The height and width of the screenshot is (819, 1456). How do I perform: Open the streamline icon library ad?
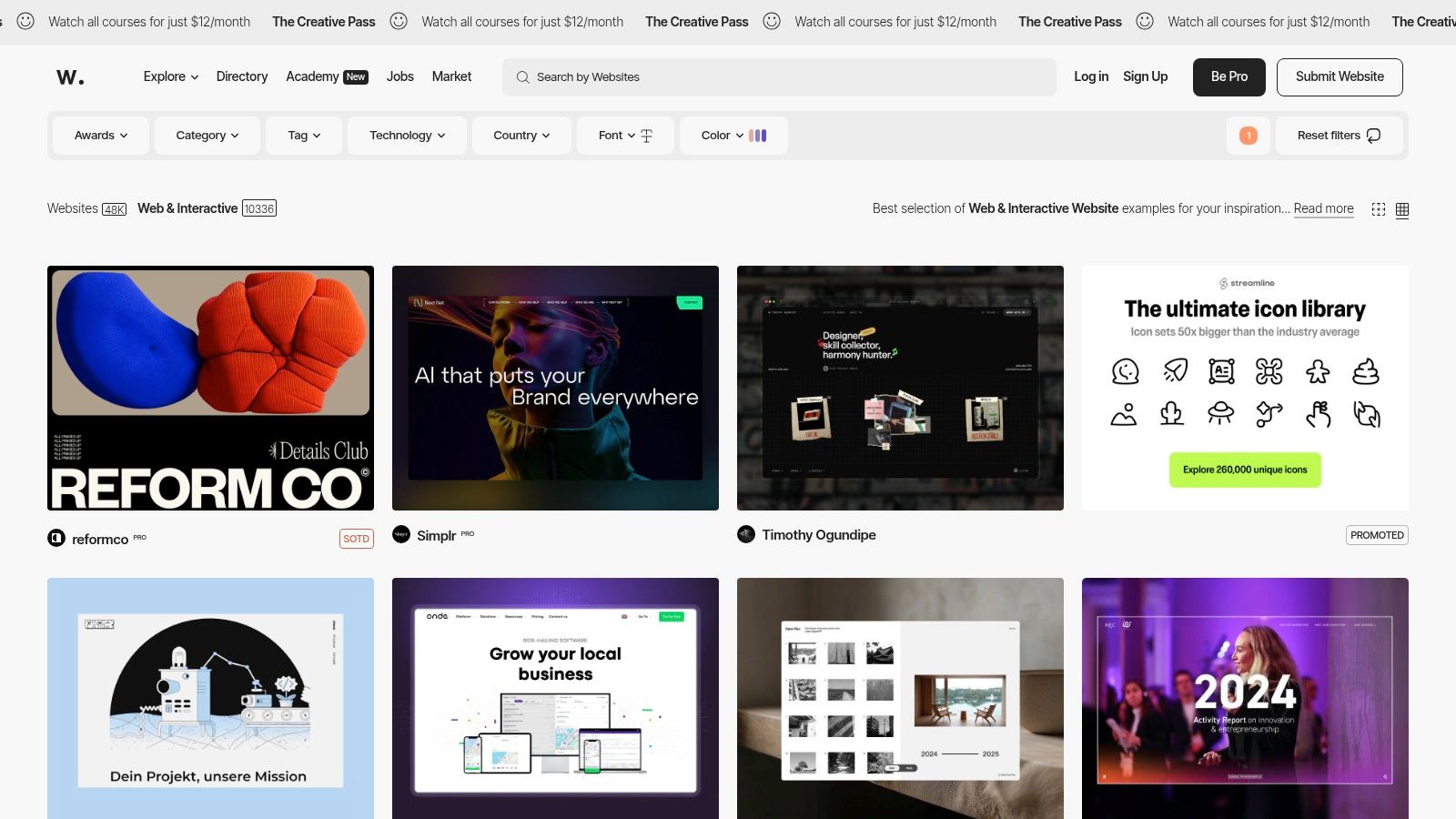1245,388
